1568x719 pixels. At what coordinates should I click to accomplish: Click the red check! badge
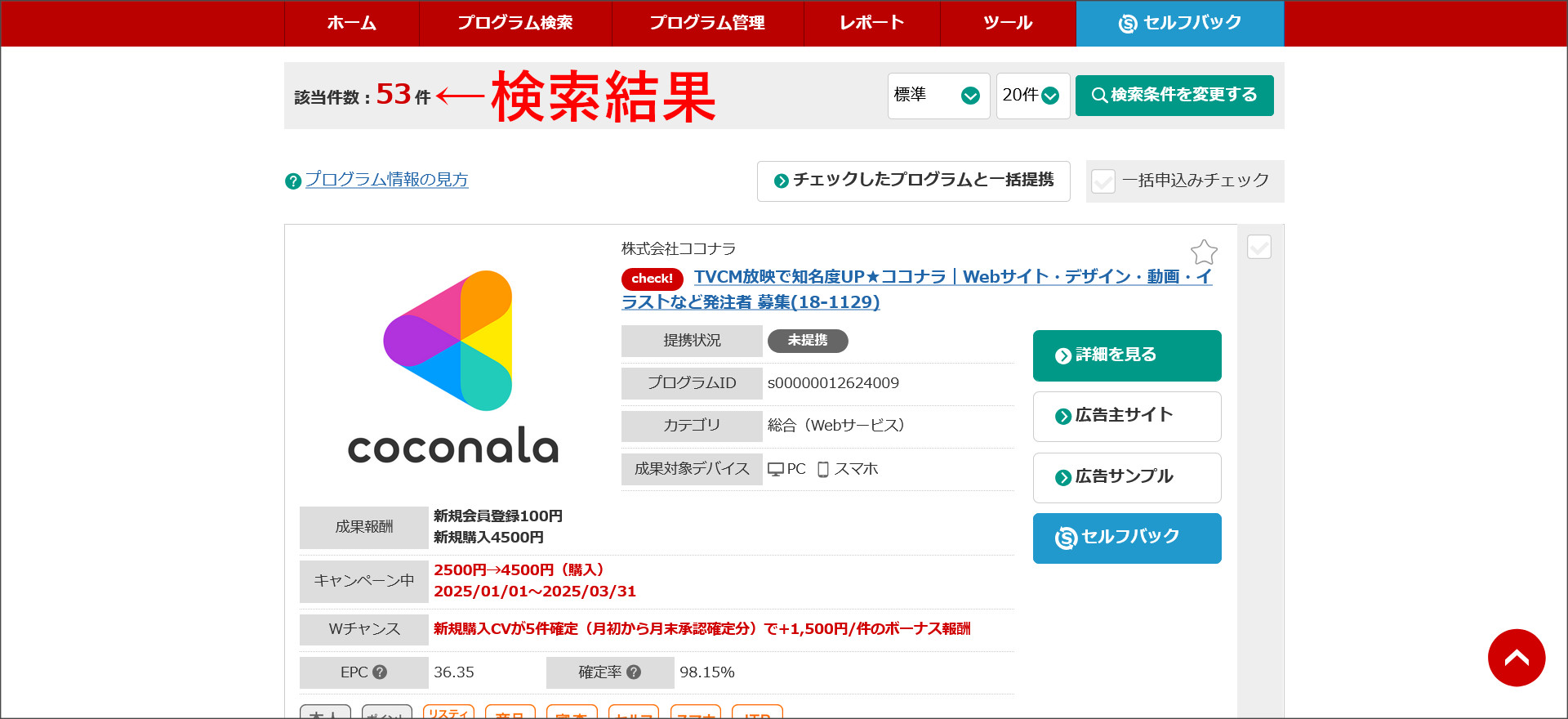[652, 279]
